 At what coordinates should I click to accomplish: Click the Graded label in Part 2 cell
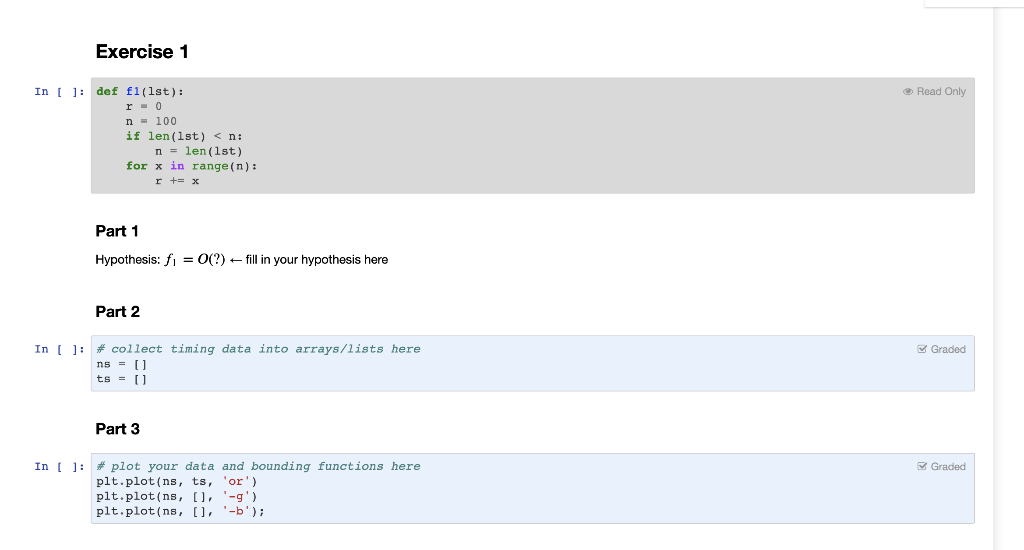coord(948,349)
